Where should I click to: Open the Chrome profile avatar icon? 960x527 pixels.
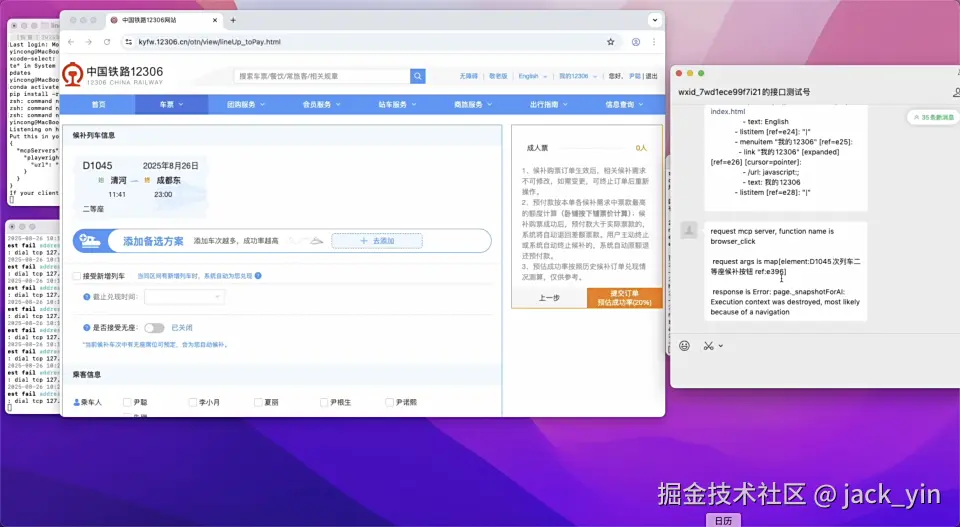[x=636, y=42]
